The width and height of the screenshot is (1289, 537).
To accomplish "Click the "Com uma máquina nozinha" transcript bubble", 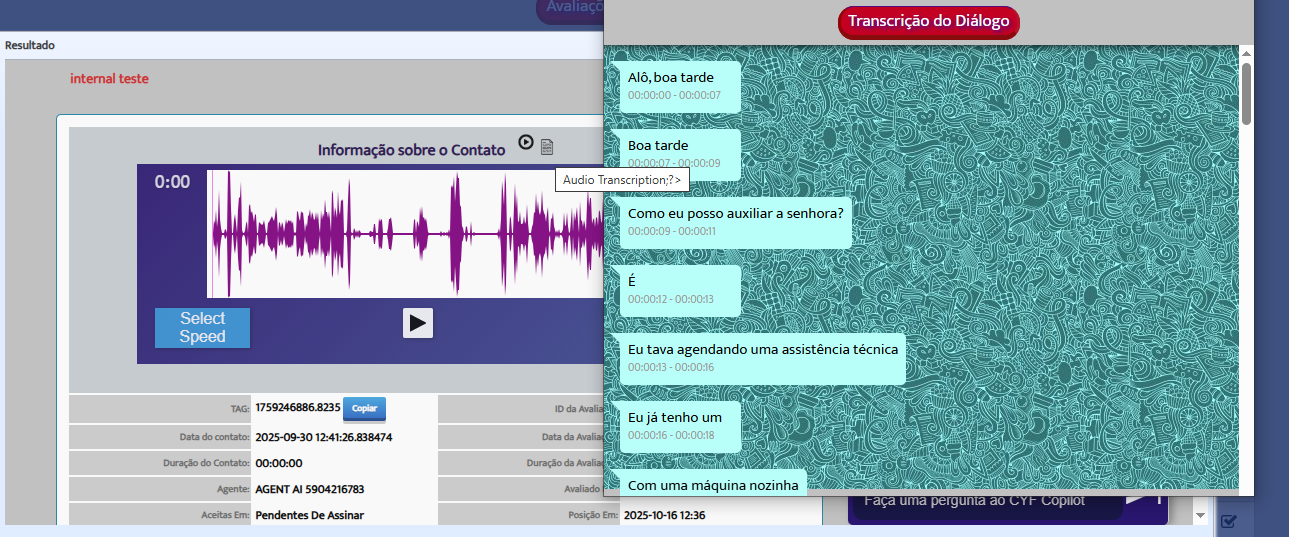I will pos(712,483).
